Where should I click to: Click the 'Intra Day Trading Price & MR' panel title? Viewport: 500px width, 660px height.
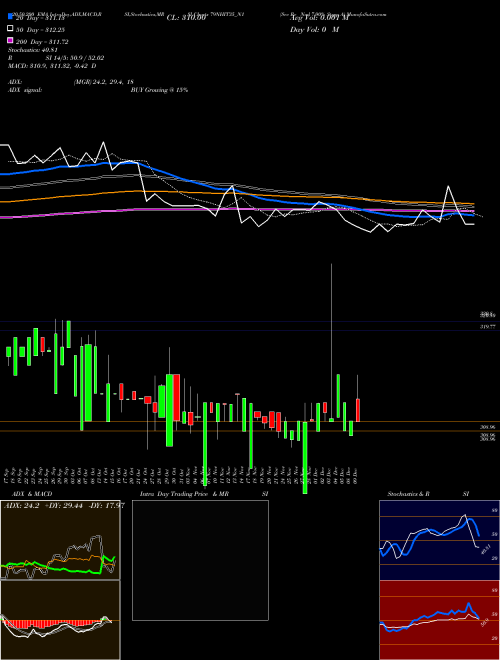pyautogui.click(x=184, y=494)
